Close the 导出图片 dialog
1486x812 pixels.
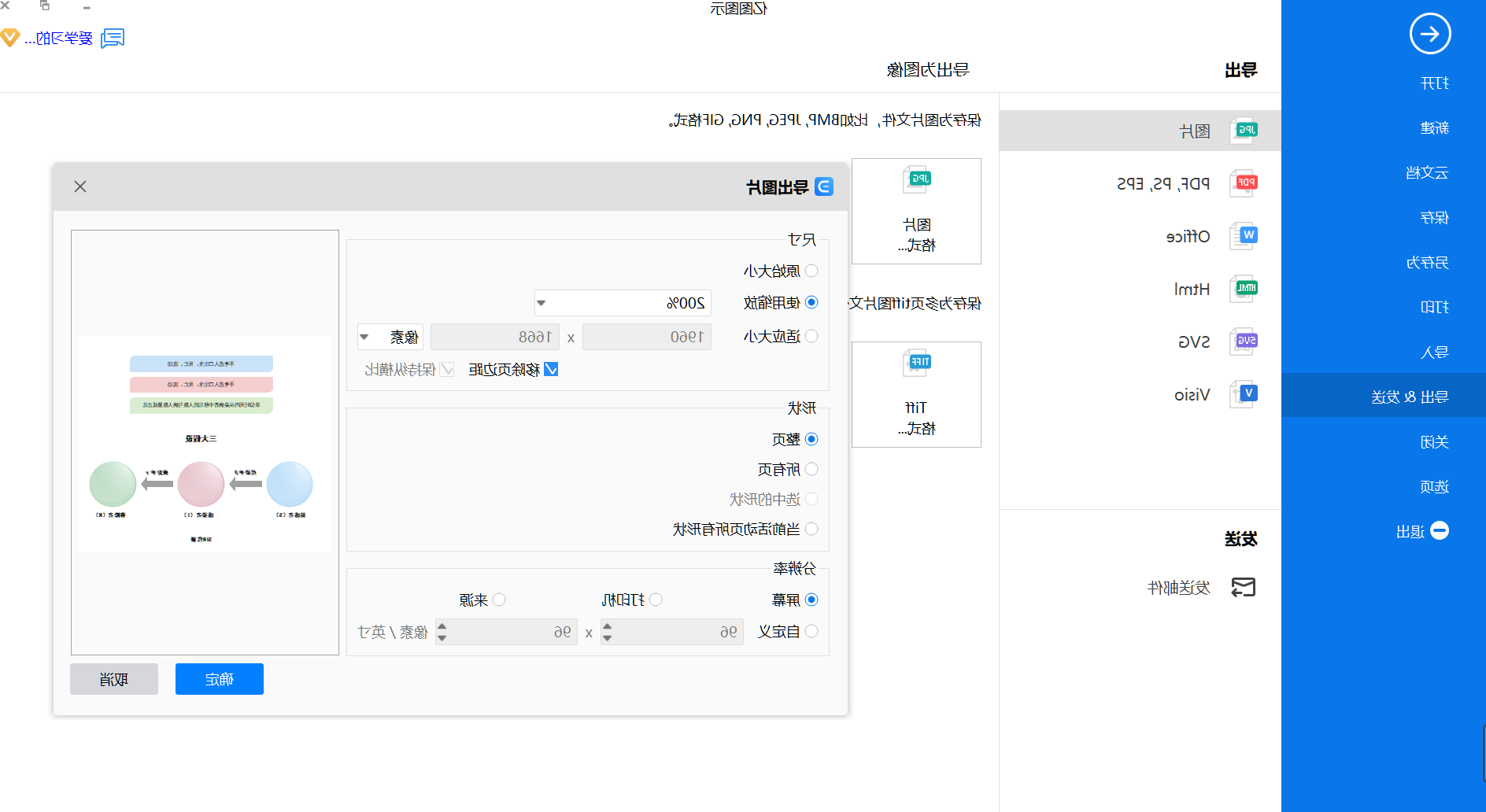click(x=80, y=186)
